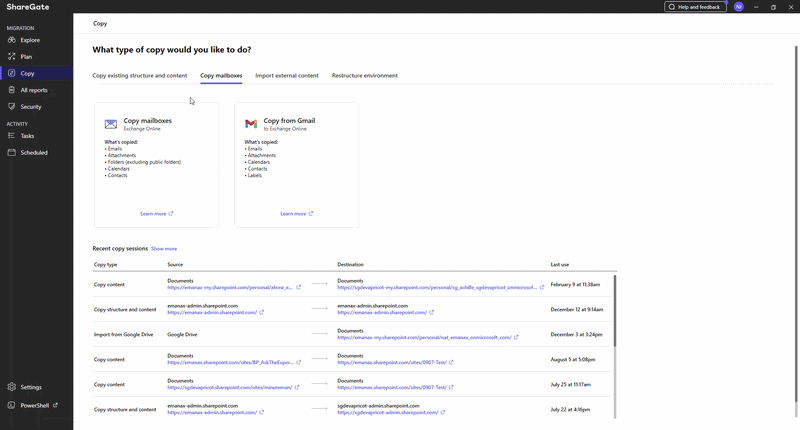The image size is (800, 430).
Task: Select the Copy mailboxes tab
Action: [x=221, y=75]
